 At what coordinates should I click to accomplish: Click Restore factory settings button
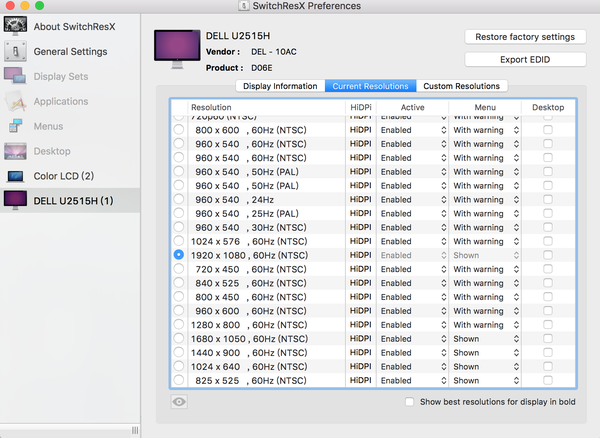525,37
